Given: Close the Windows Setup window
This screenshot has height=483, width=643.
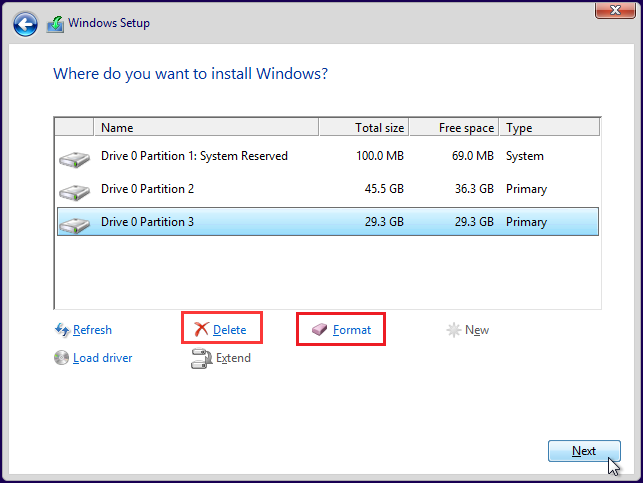Looking at the screenshot, I should (x=615, y=10).
